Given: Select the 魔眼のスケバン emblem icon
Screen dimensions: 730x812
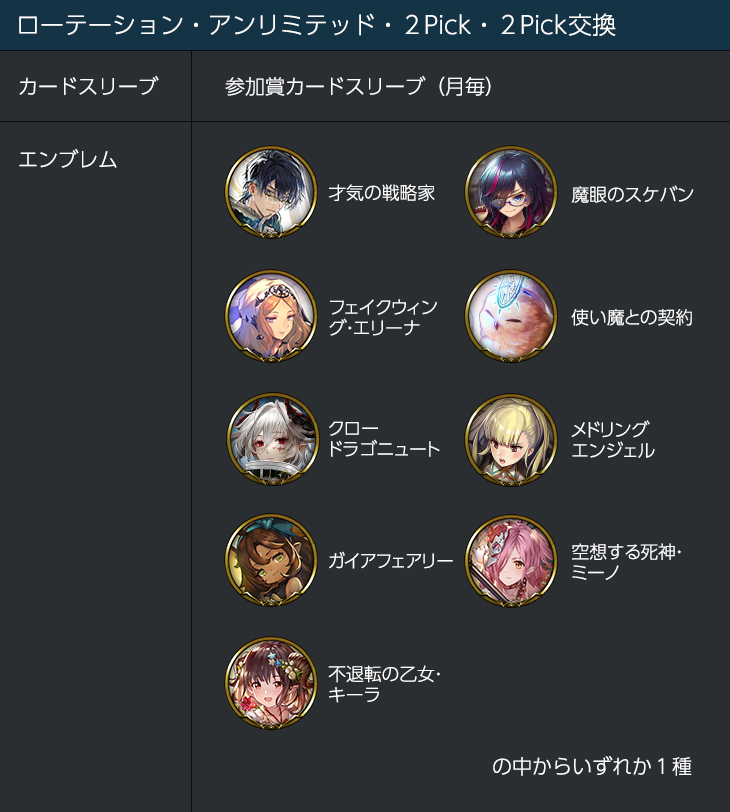Looking at the screenshot, I should [x=511, y=192].
